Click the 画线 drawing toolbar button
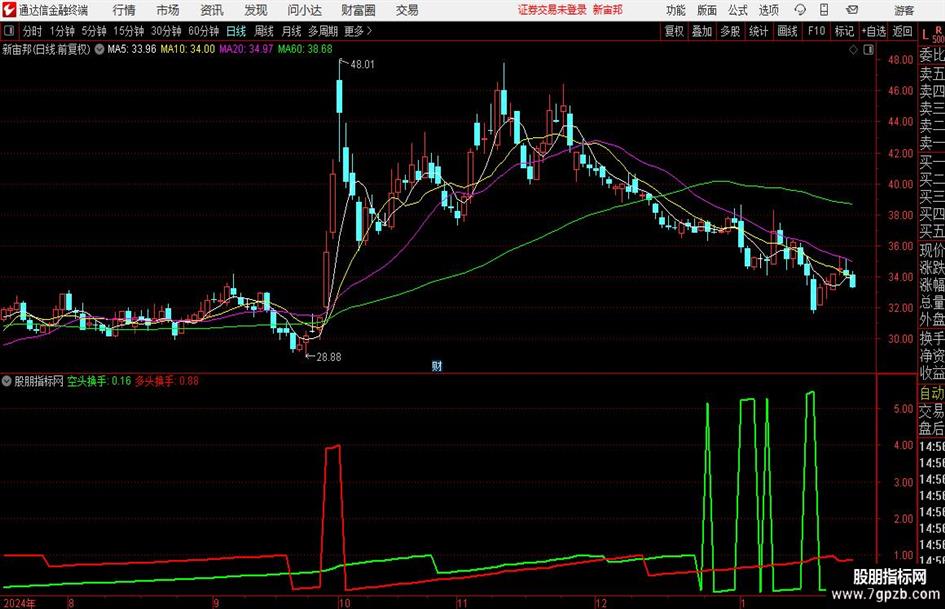Image resolution: width=945 pixels, height=609 pixels. pos(787,31)
